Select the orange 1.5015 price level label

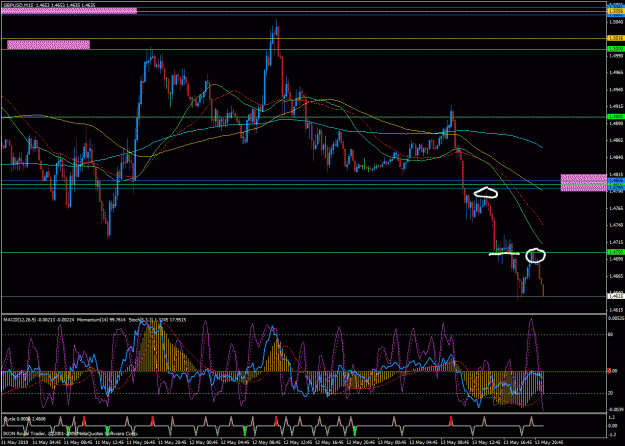point(615,38)
